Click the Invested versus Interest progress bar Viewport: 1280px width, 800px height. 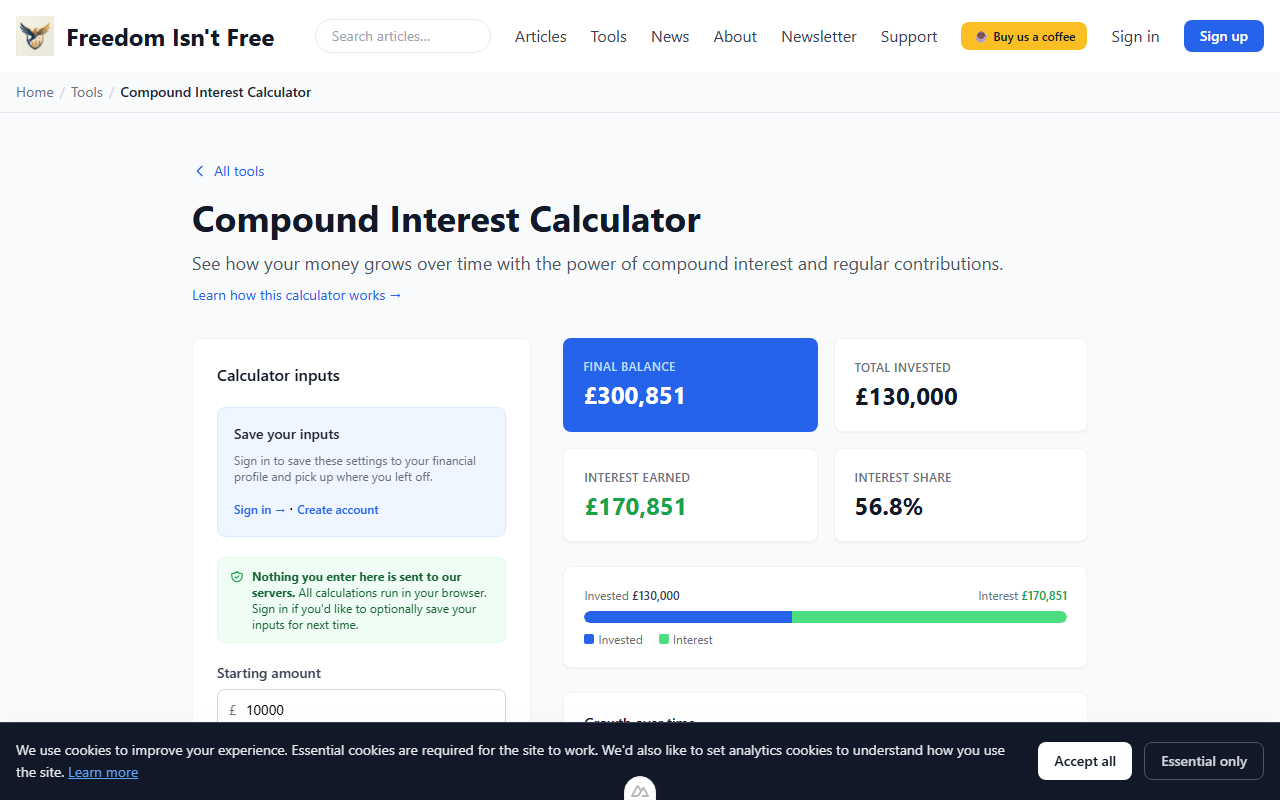(x=825, y=617)
